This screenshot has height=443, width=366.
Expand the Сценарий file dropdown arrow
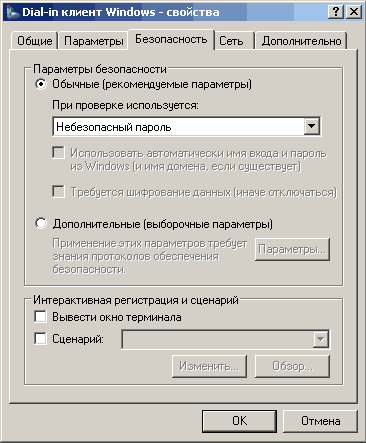[321, 339]
